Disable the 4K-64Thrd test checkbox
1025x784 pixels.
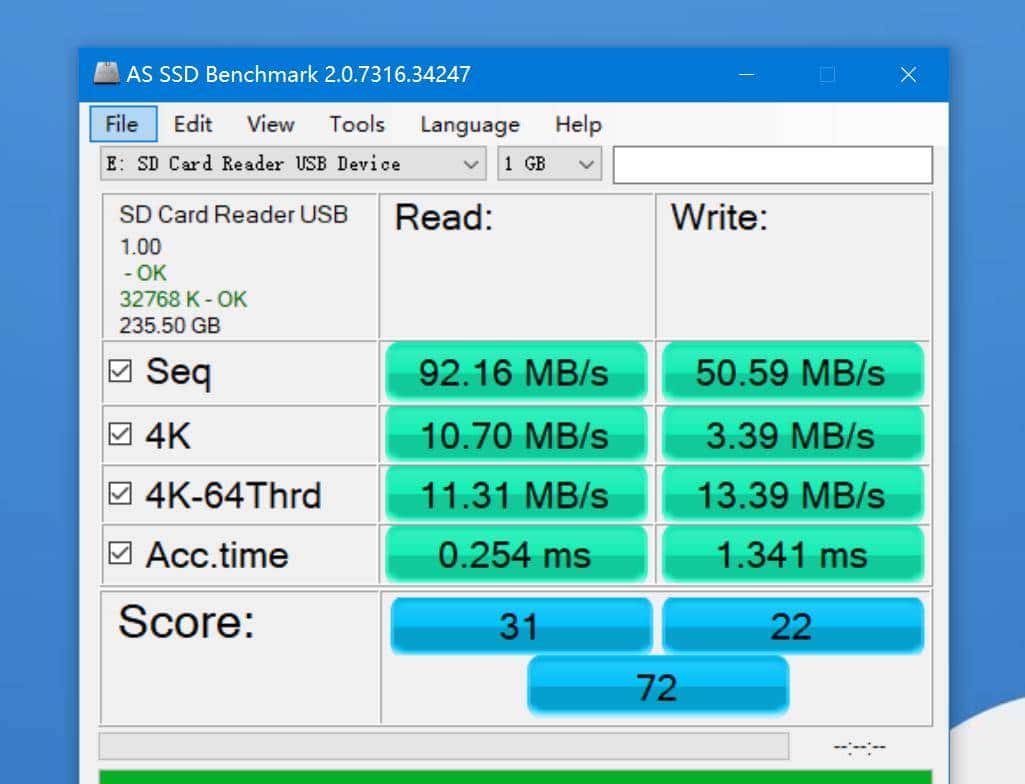tap(120, 494)
